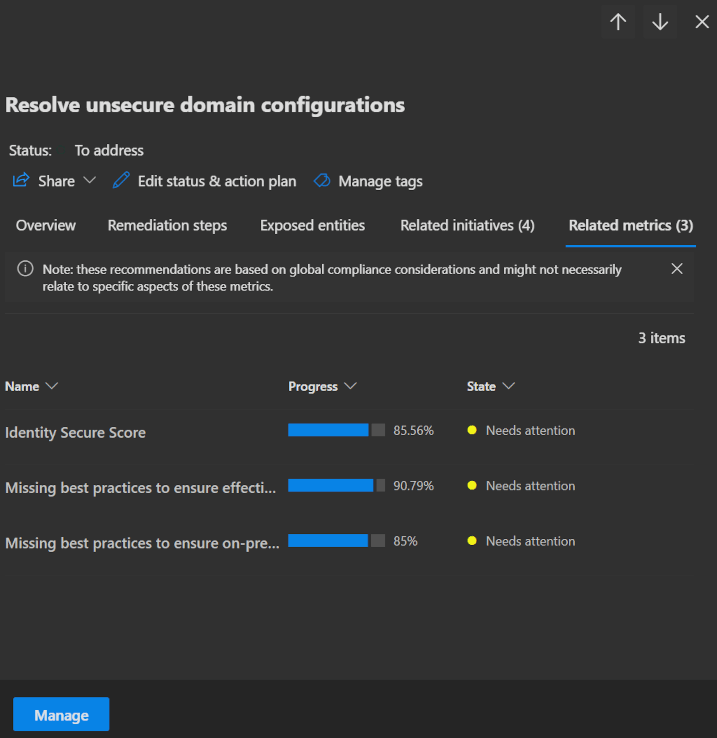Viewport: 717px width, 738px height.
Task: Expand the Share dropdown chevron
Action: coord(89,181)
